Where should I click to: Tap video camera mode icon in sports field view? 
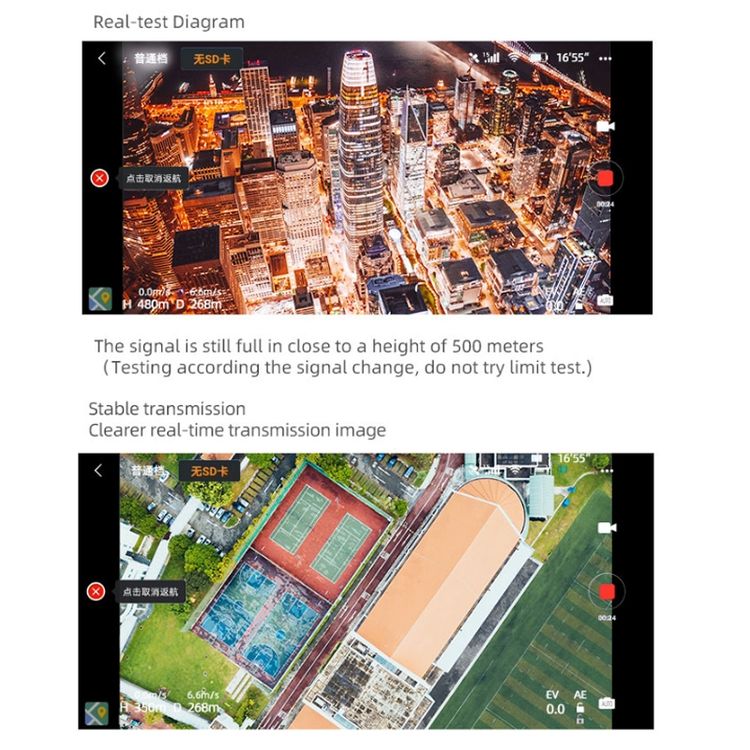[607, 528]
